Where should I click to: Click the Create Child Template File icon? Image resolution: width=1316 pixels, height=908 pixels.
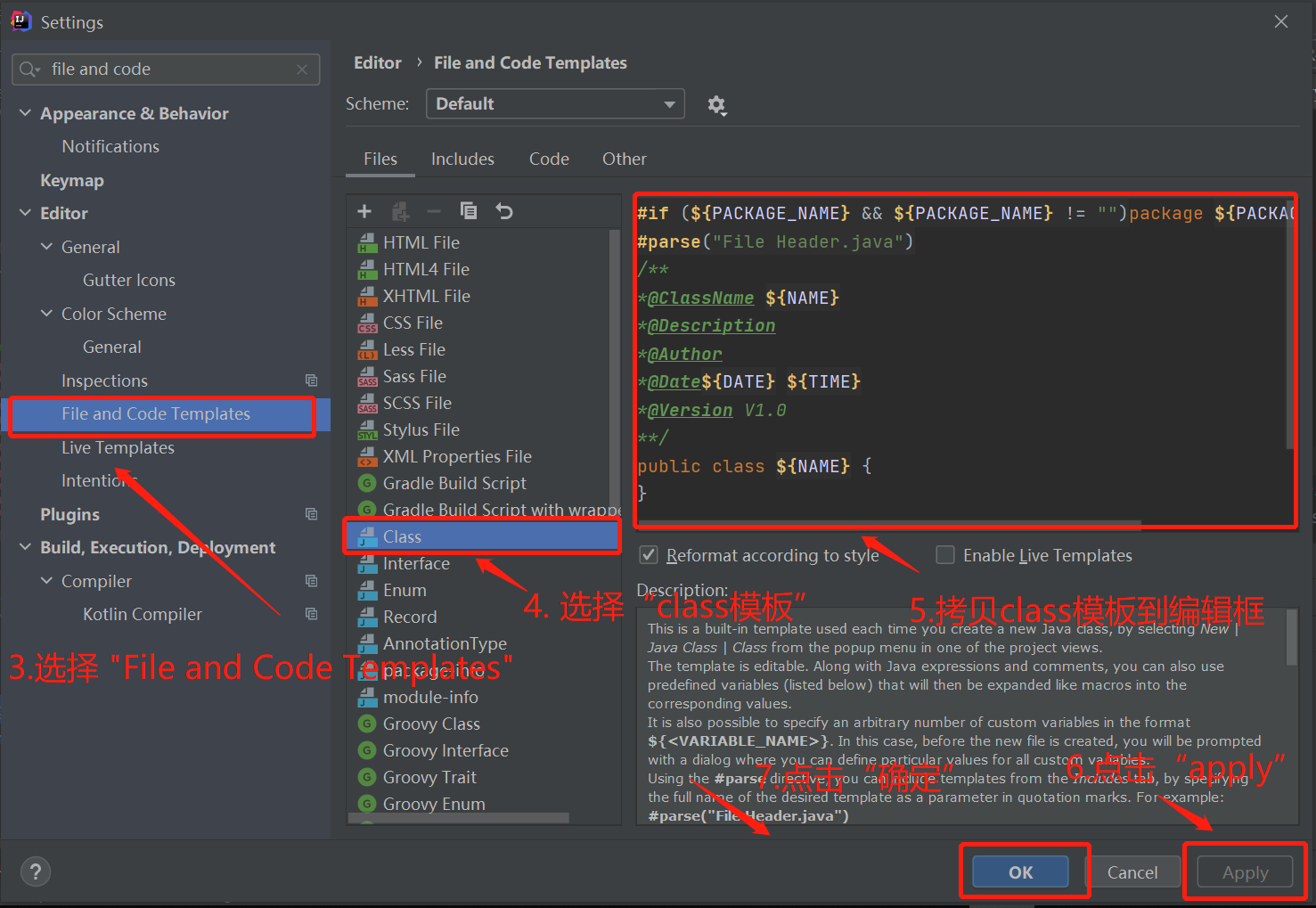(x=400, y=211)
